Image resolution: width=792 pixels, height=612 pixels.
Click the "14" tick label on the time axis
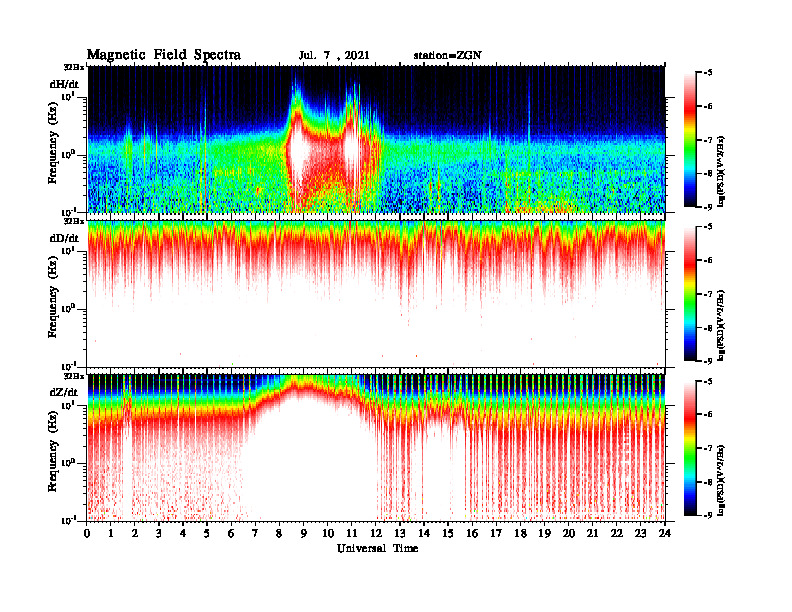[424, 533]
